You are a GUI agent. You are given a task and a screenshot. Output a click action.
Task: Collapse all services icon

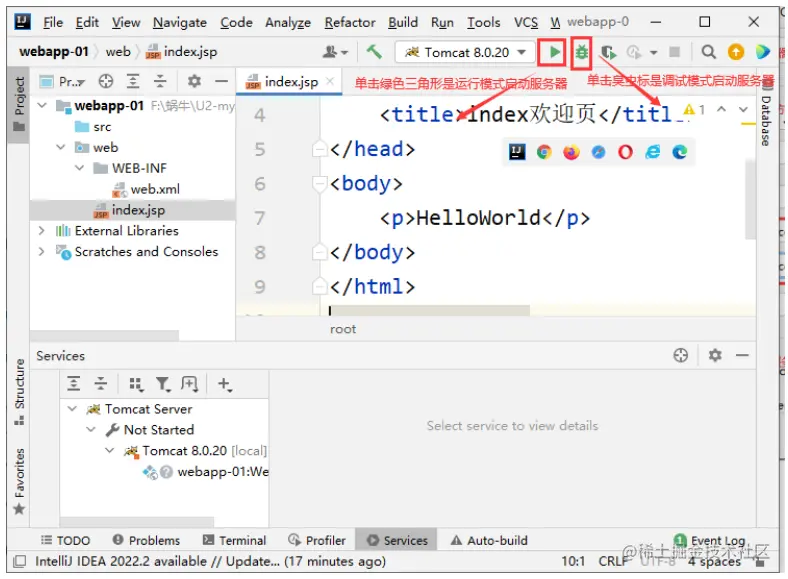[x=101, y=384]
